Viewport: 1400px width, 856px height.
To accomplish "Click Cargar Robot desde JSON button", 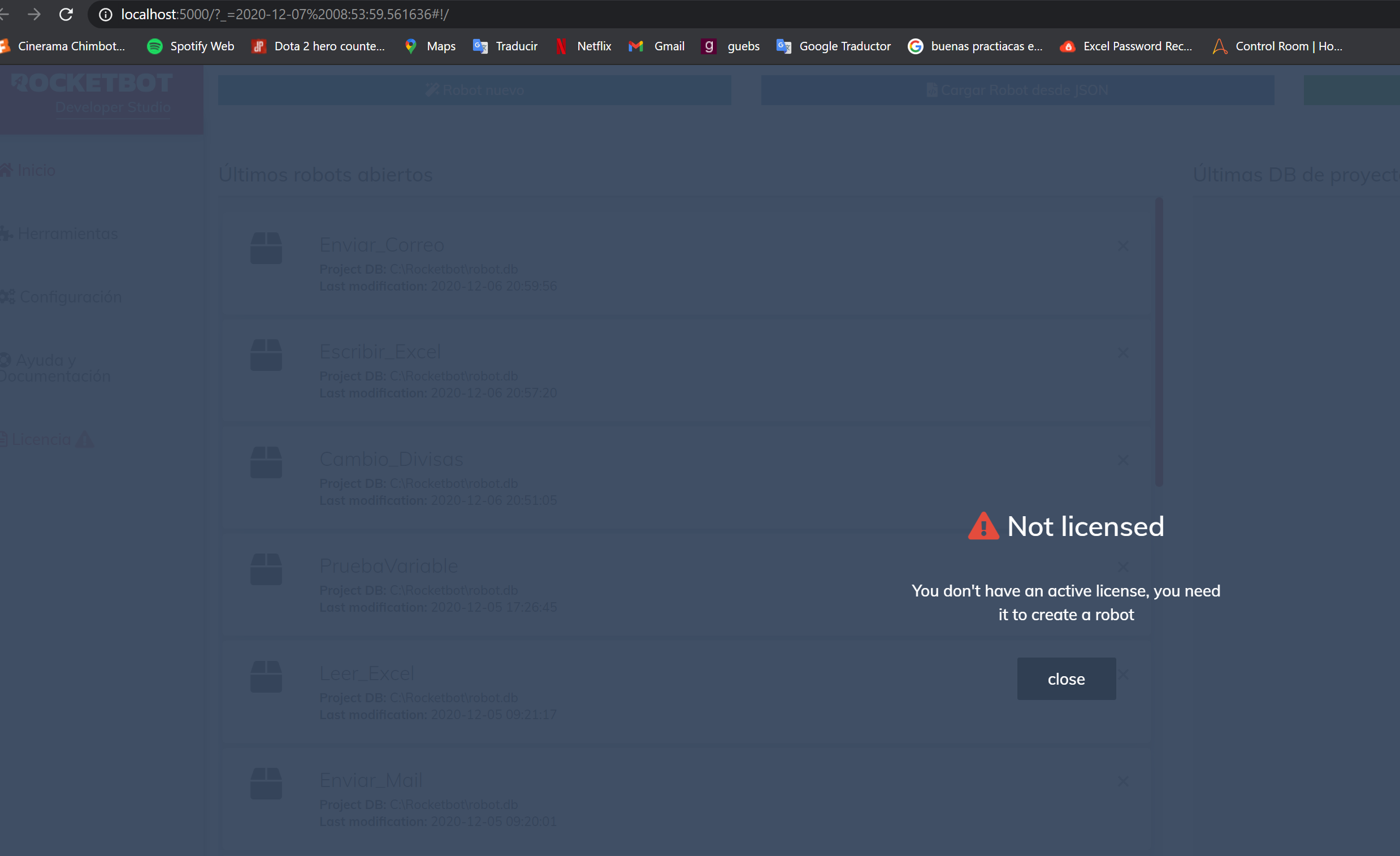I will click(x=1017, y=90).
